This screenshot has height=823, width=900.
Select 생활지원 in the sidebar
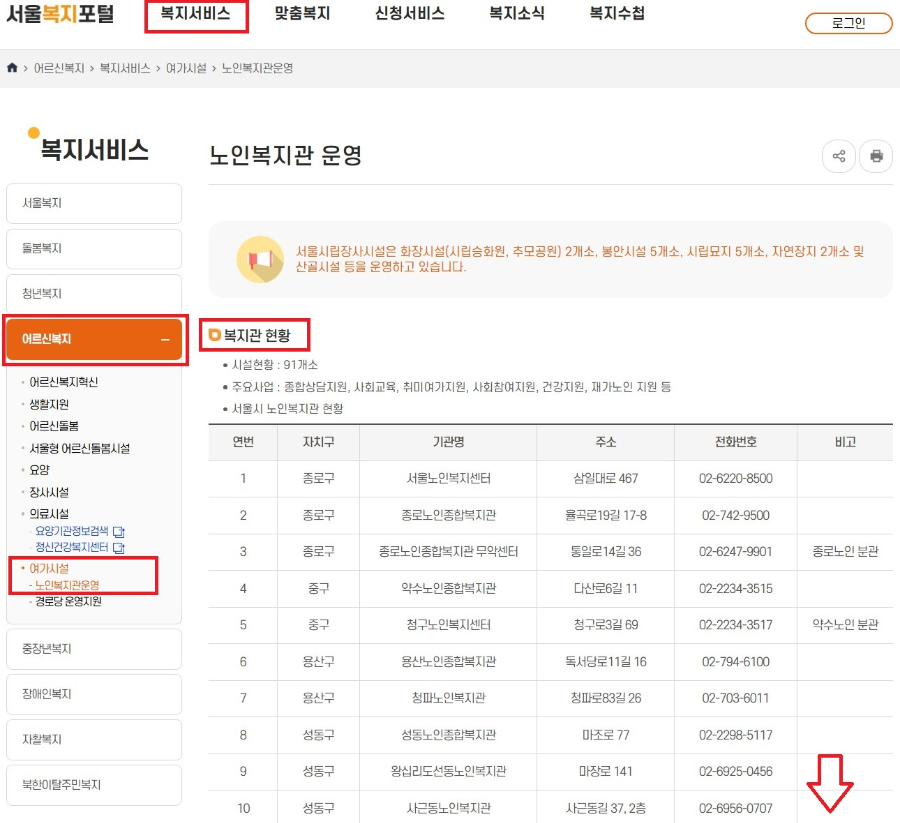tap(49, 405)
